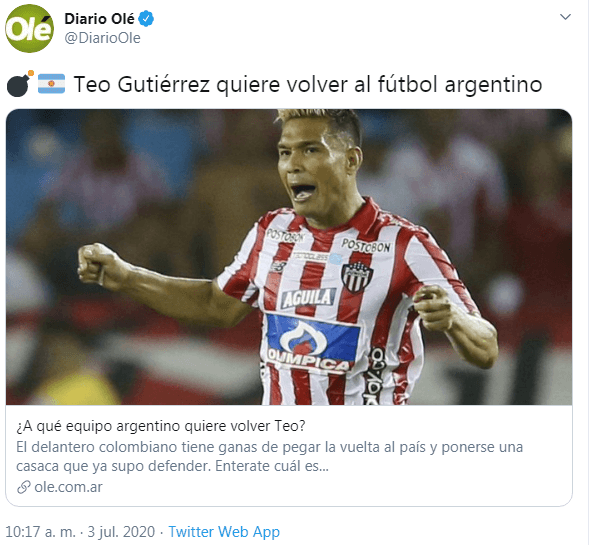Screen dimensions: 595x545
Task: Open the Twitter Web App source link
Action: [x=224, y=532]
